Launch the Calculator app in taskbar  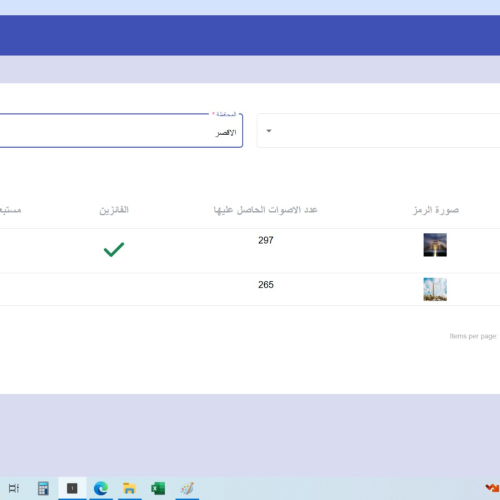[43, 488]
